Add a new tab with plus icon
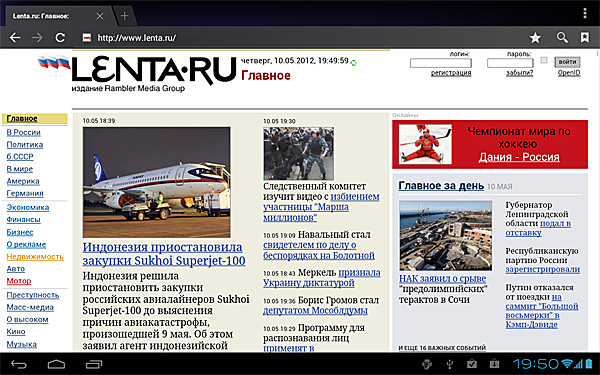Screen dimensions: 600x375 [124, 16]
